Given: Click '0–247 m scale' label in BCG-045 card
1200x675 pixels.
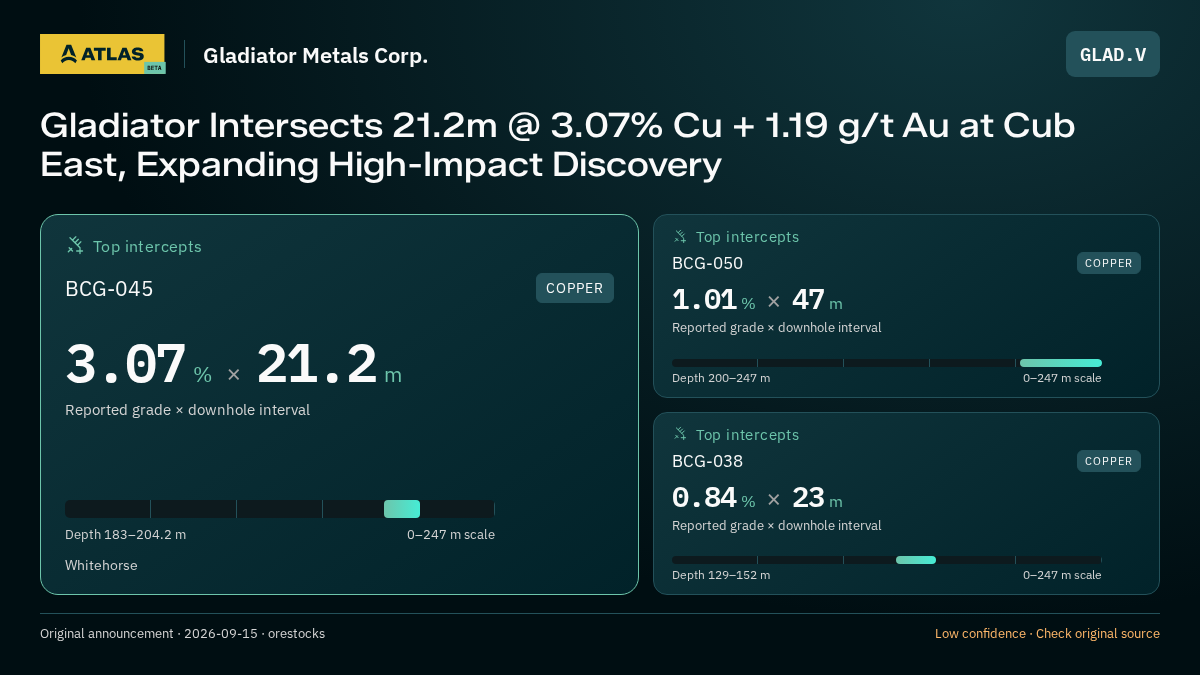Looking at the screenshot, I should point(451,535).
